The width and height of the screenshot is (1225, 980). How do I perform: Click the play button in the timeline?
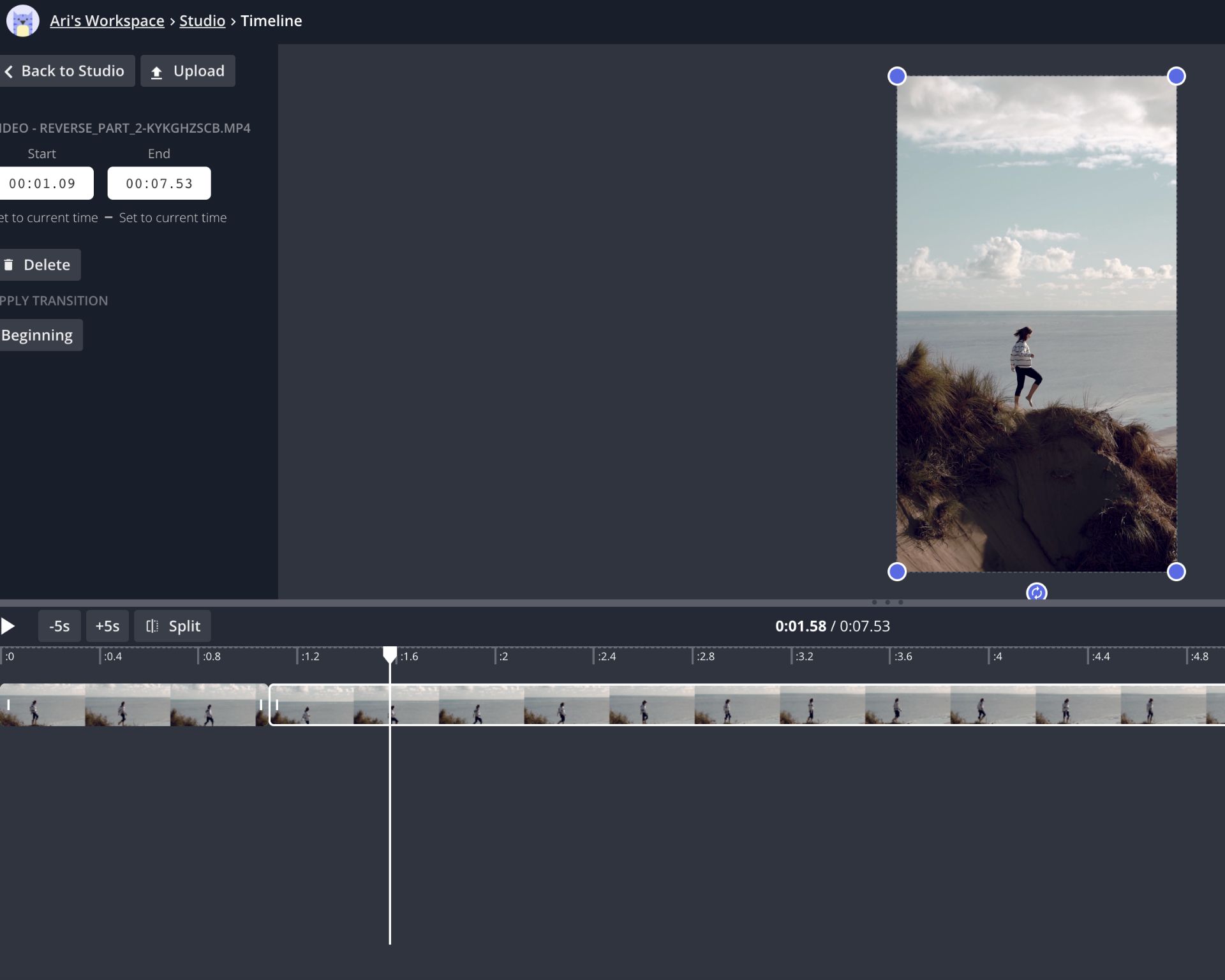8,626
